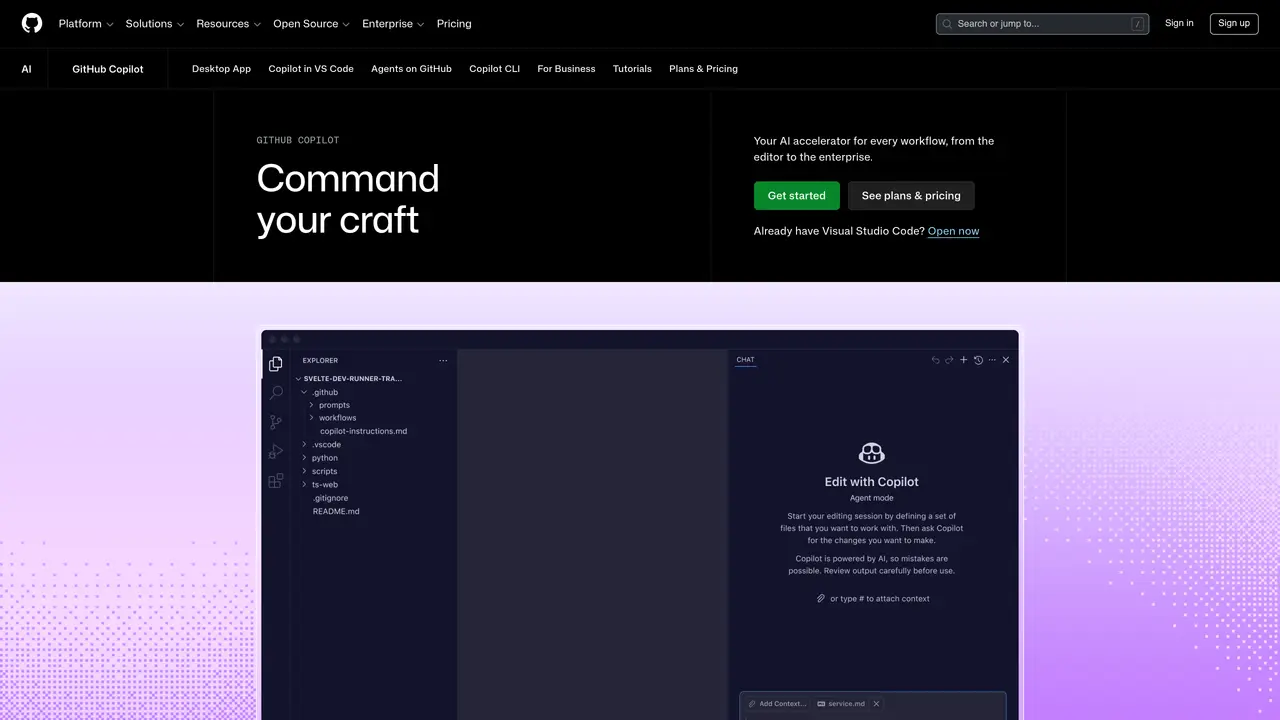This screenshot has width=1280, height=720.
Task: Open the Desktop App tab
Action: [x=221, y=69]
